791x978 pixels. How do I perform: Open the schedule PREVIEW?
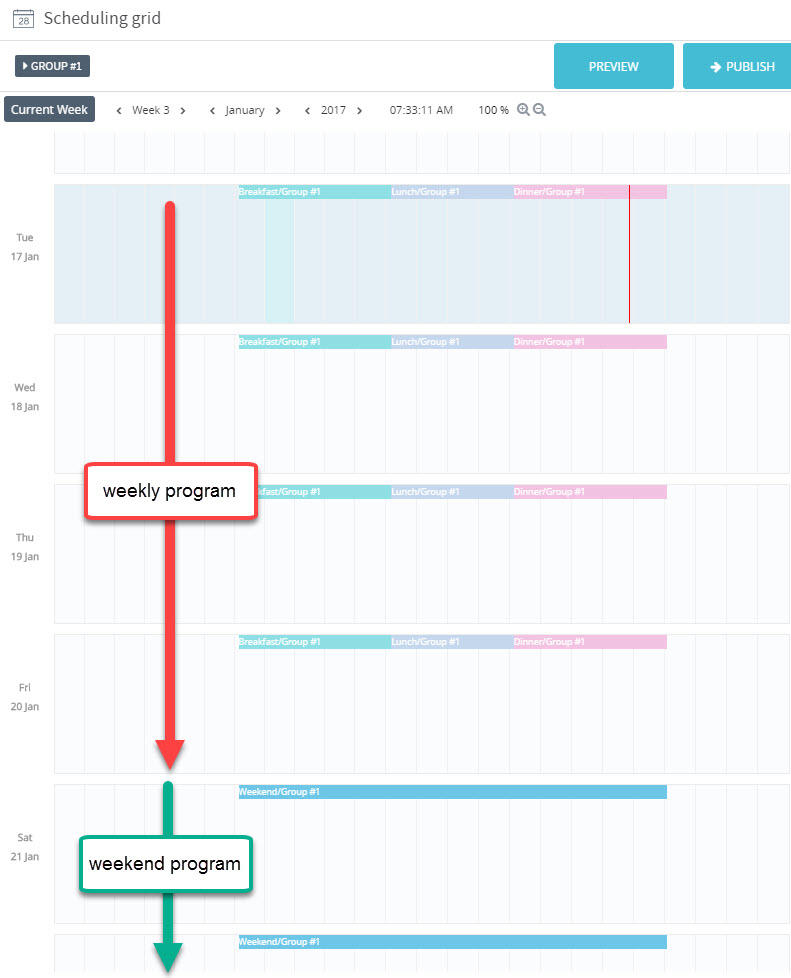614,66
